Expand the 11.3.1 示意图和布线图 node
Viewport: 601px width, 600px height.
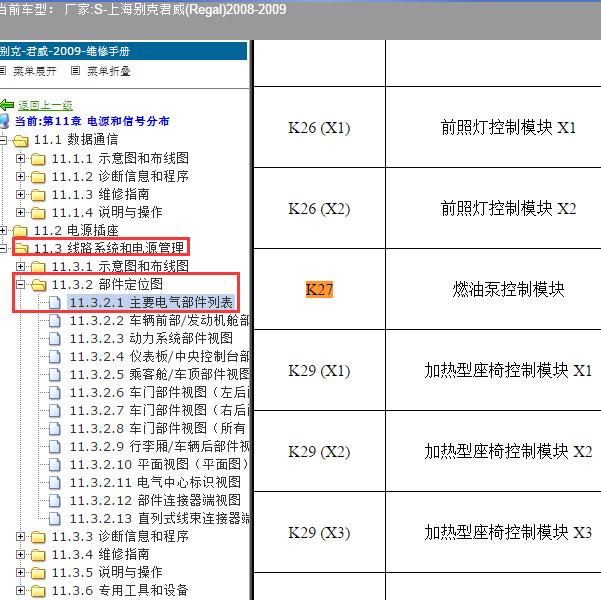(20, 266)
